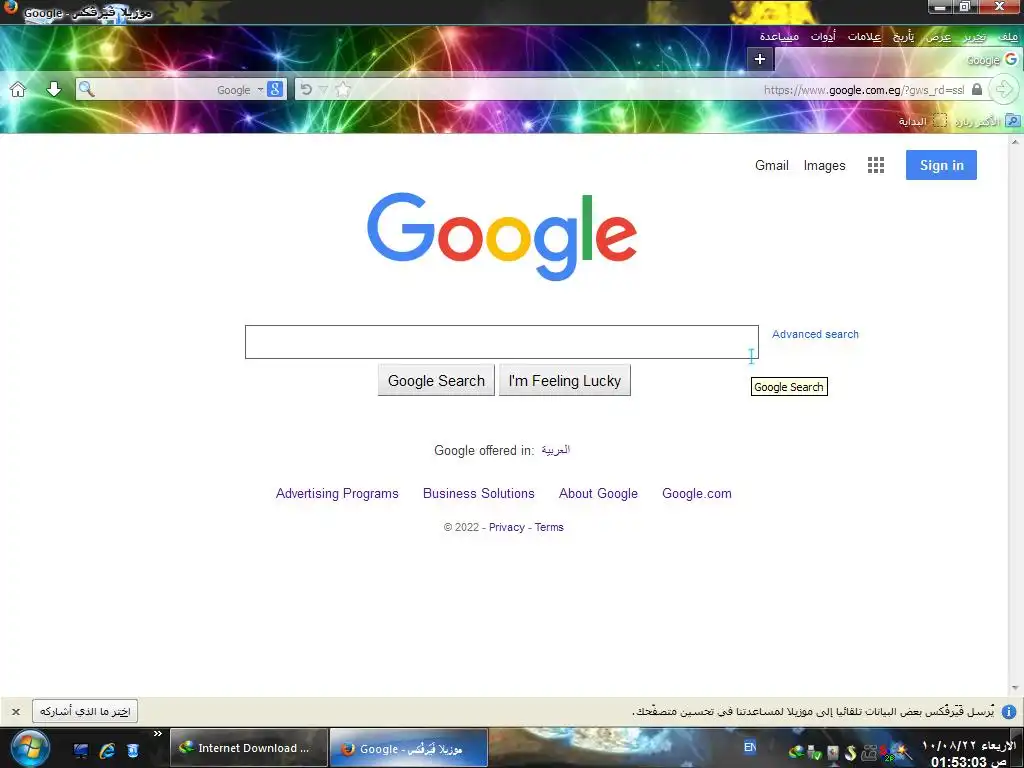Click the Google logo image

pos(502,236)
